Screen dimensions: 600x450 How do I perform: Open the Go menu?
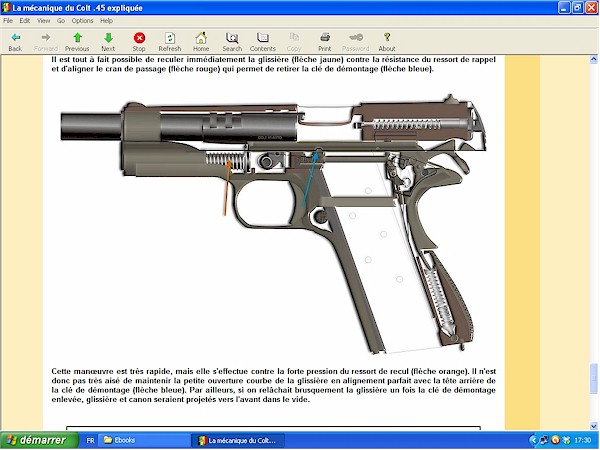click(x=61, y=21)
